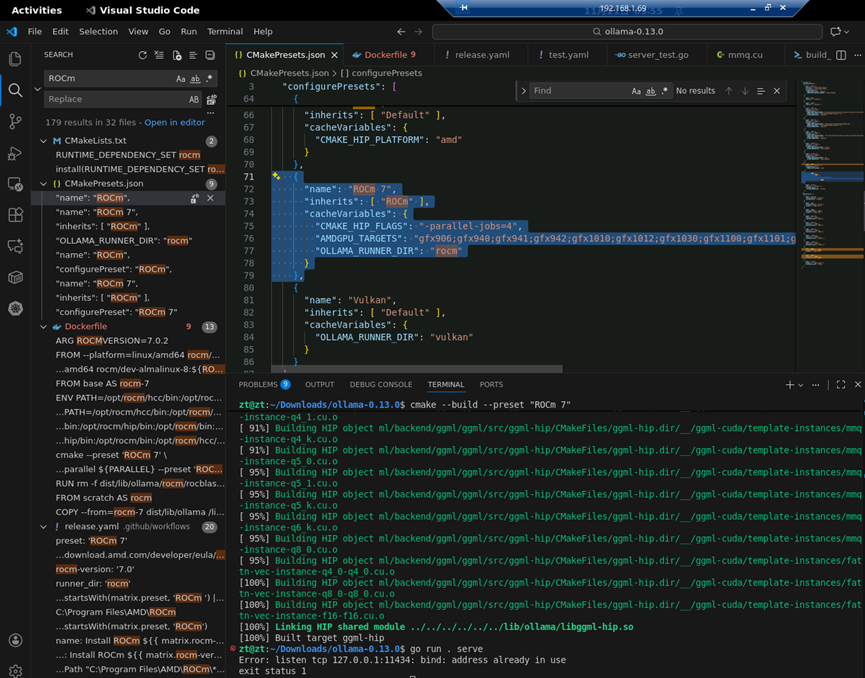
Task: Open the Explorer view in activity bar
Action: [x=15, y=59]
